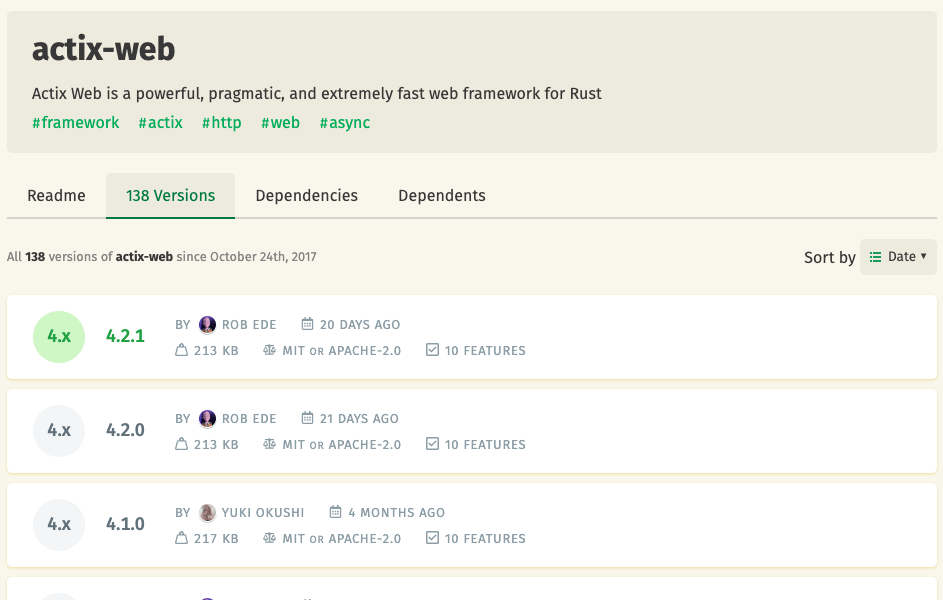Screen dimensions: 943x600
Task: Click weight icon on 4.2.0 row
Action: point(182,444)
